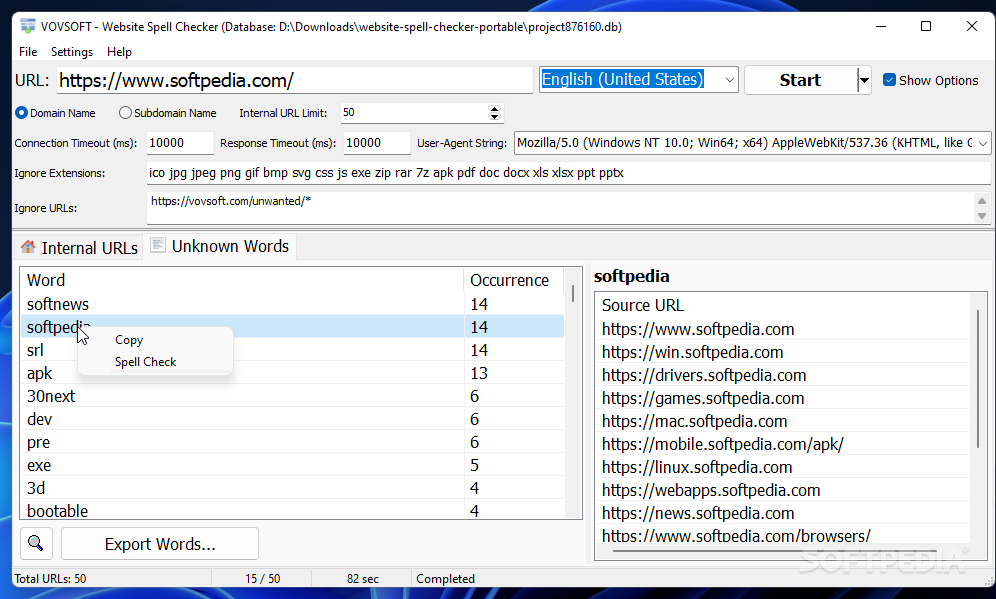996x599 pixels.
Task: Click source URL https://www.softpedia.com first row
Action: (698, 329)
